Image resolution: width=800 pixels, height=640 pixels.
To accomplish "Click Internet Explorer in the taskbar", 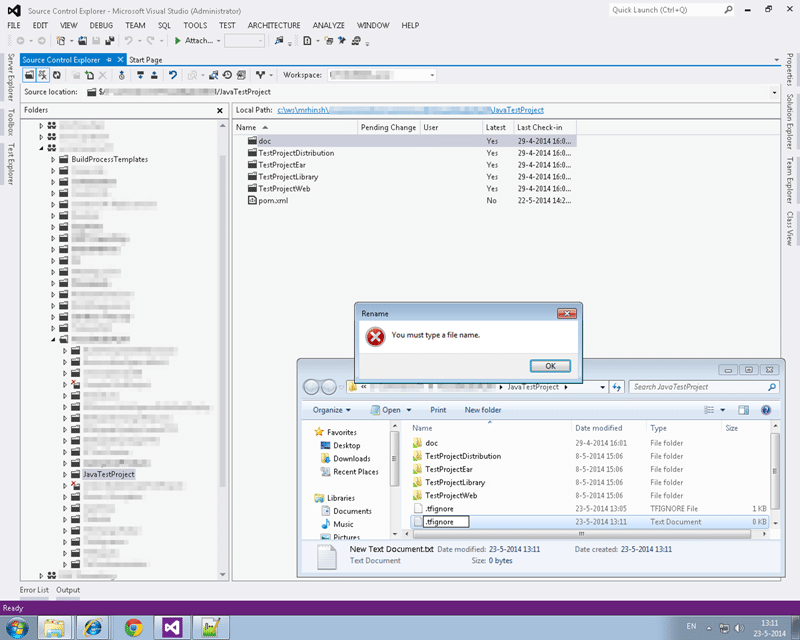I will tap(94, 628).
